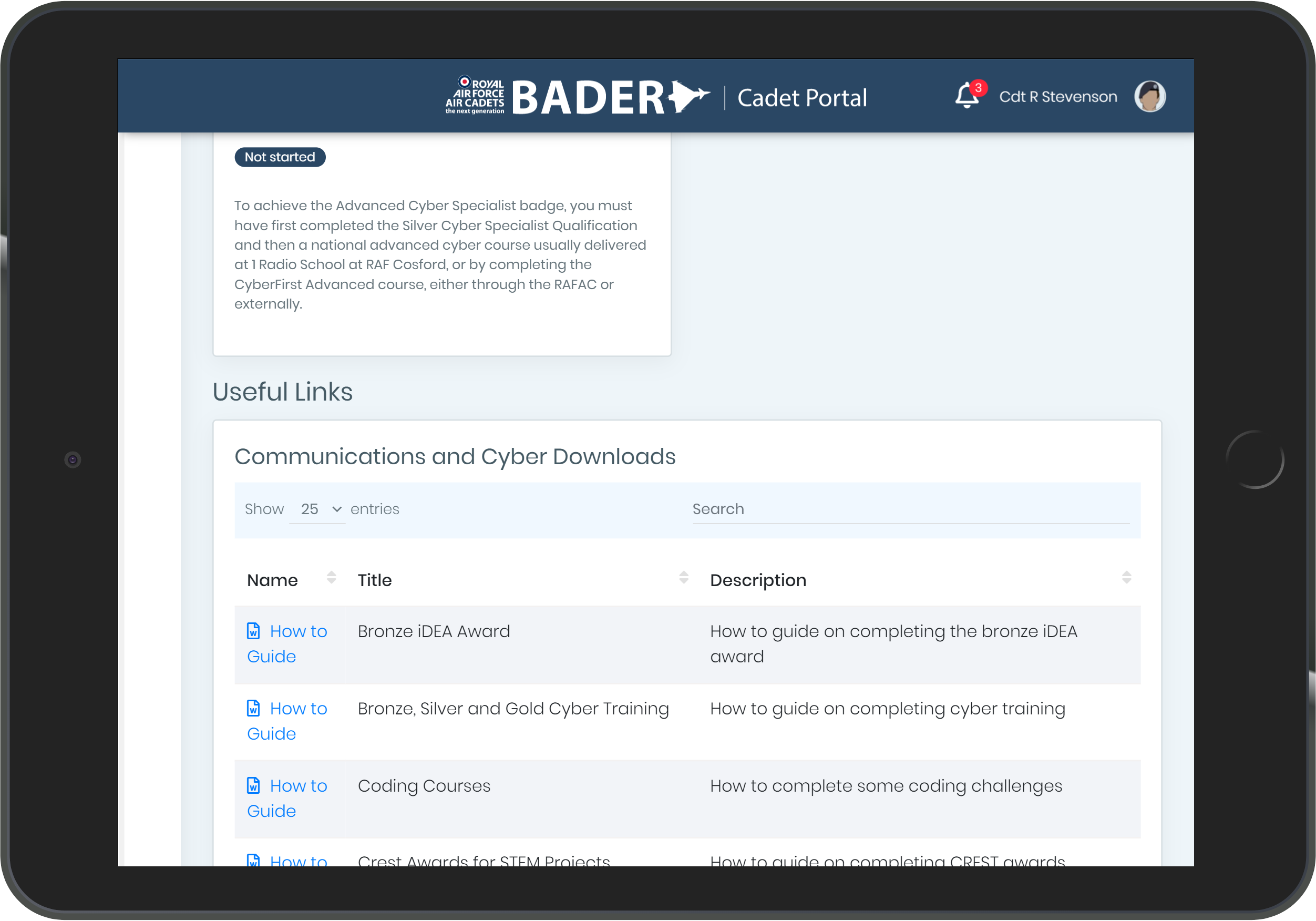The height and width of the screenshot is (921, 1316).
Task: Select Crest Awards for STEM Projects cell
Action: coord(484,859)
